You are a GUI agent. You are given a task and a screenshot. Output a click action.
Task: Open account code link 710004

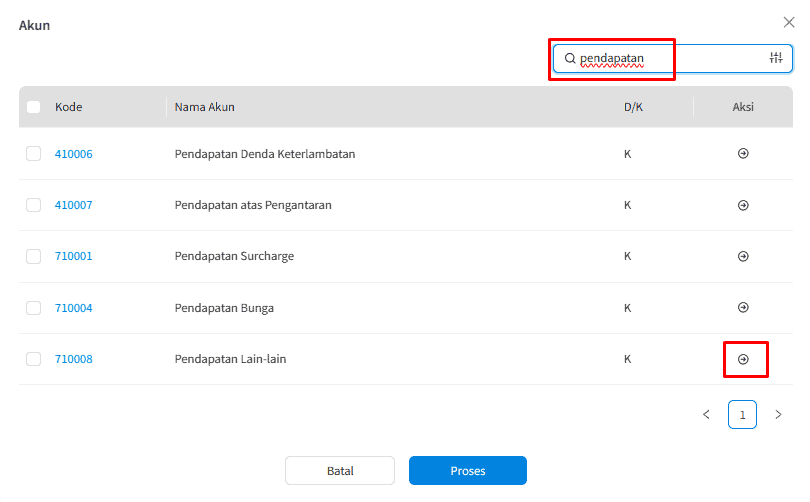[x=73, y=308]
